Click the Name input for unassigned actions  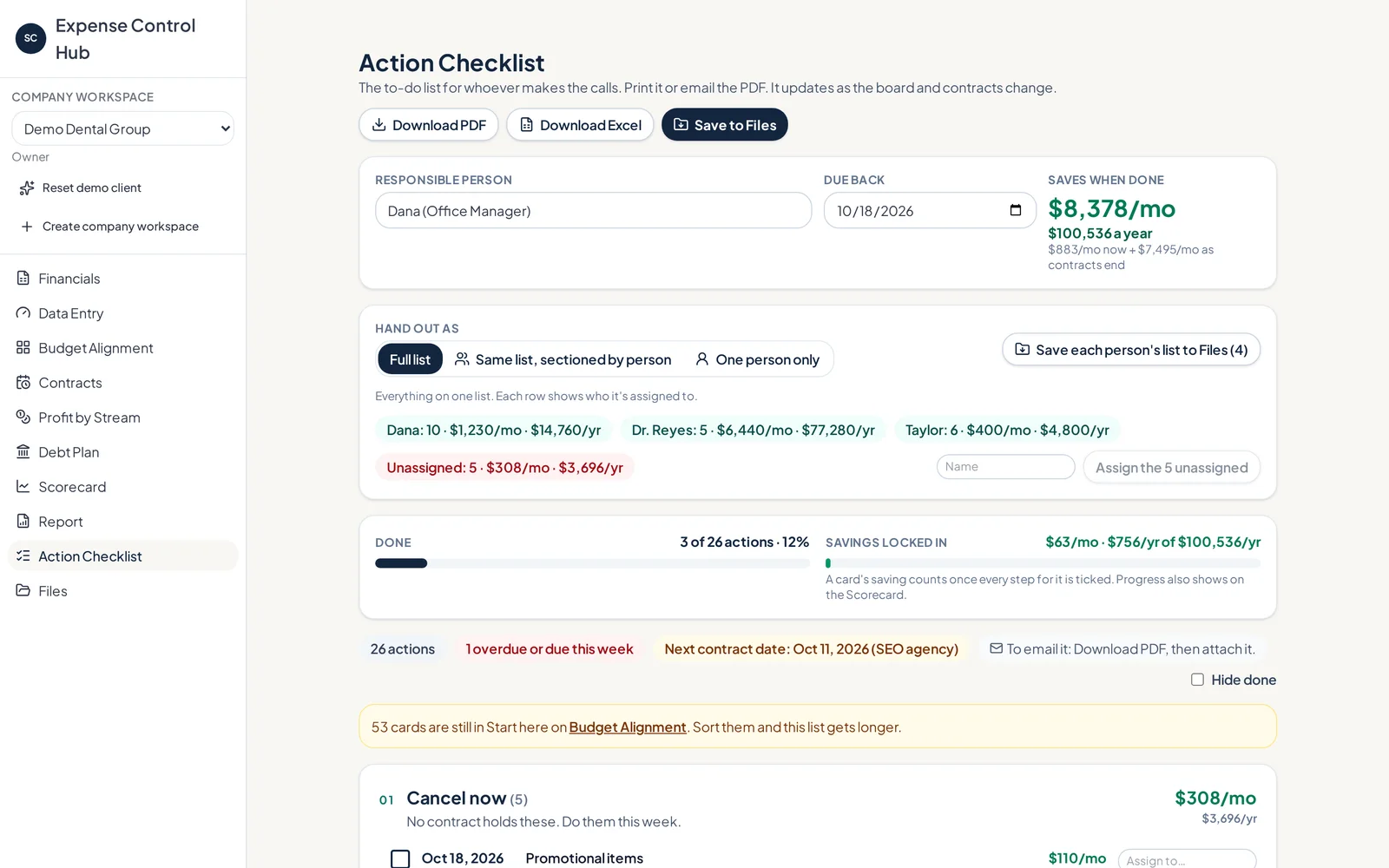(1006, 467)
